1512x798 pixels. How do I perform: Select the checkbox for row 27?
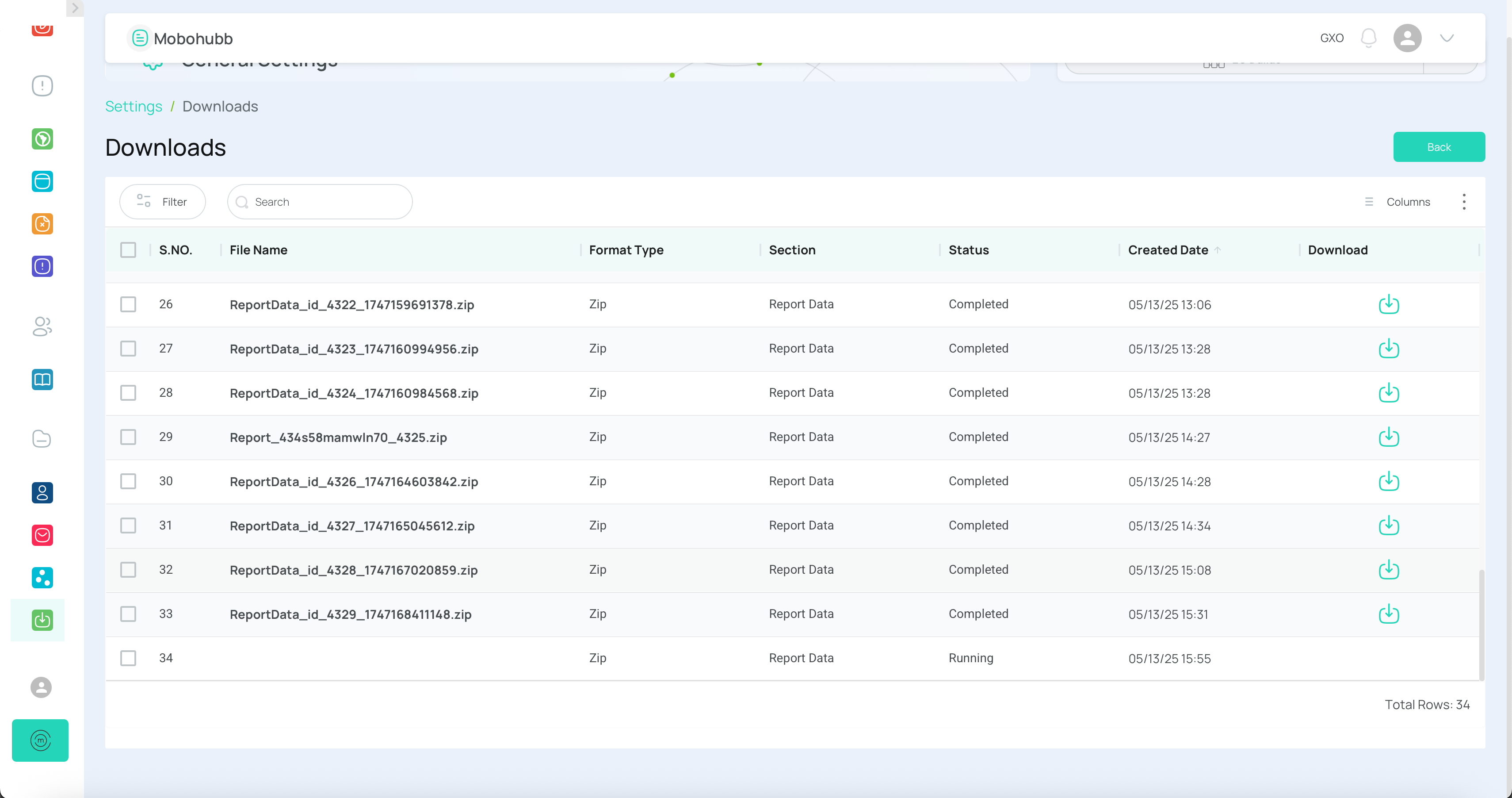coord(128,348)
